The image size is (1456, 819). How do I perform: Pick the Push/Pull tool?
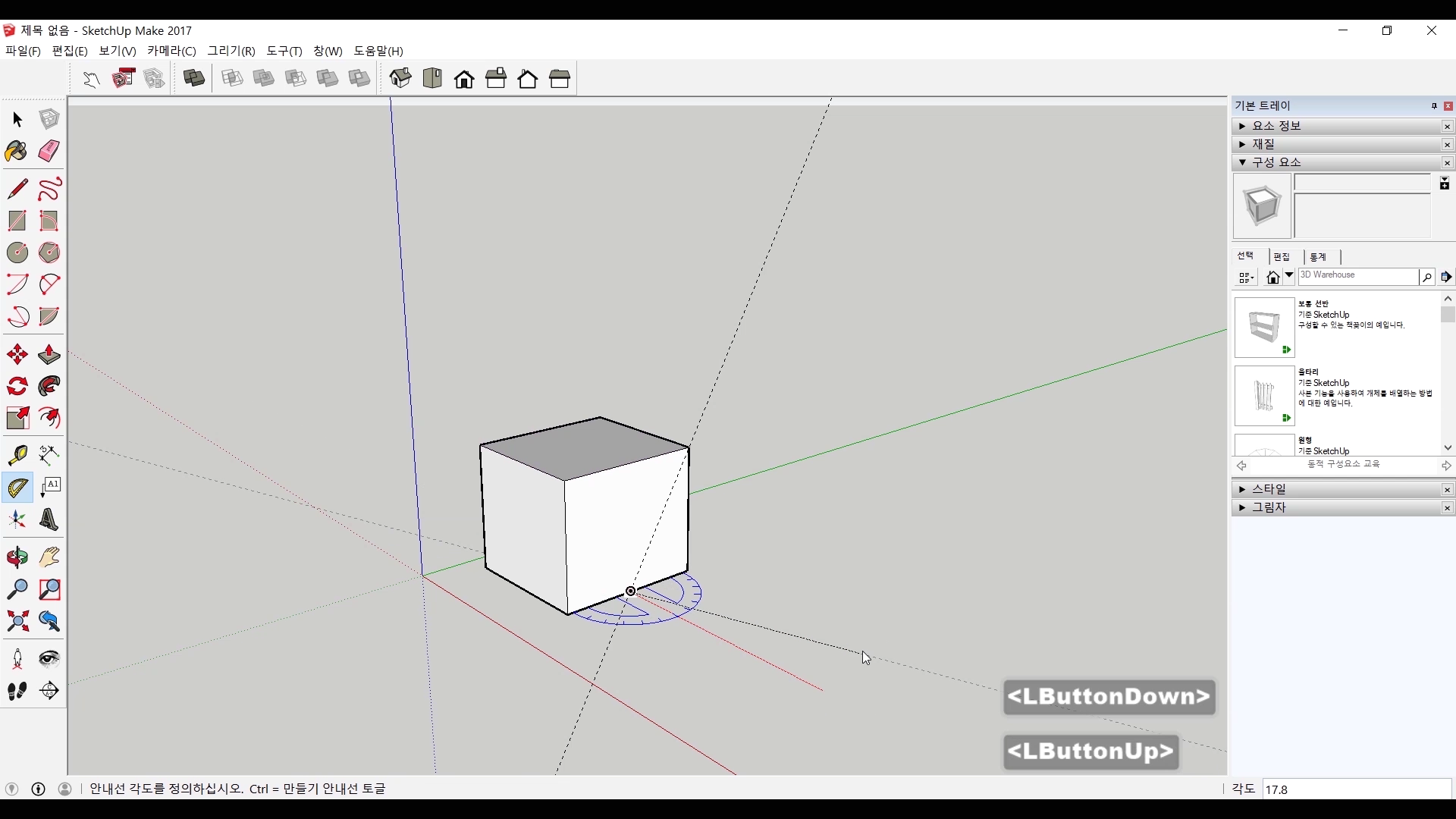(x=49, y=354)
